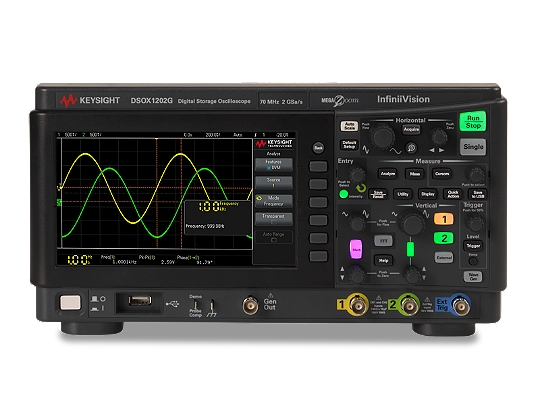Viewport: 540px width, 405px height.
Task: Push the softkey next to Features DVM
Action: 318,166
